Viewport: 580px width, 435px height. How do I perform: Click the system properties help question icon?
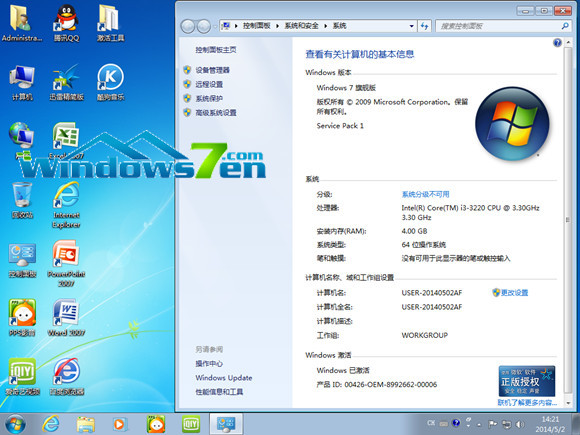tap(557, 43)
